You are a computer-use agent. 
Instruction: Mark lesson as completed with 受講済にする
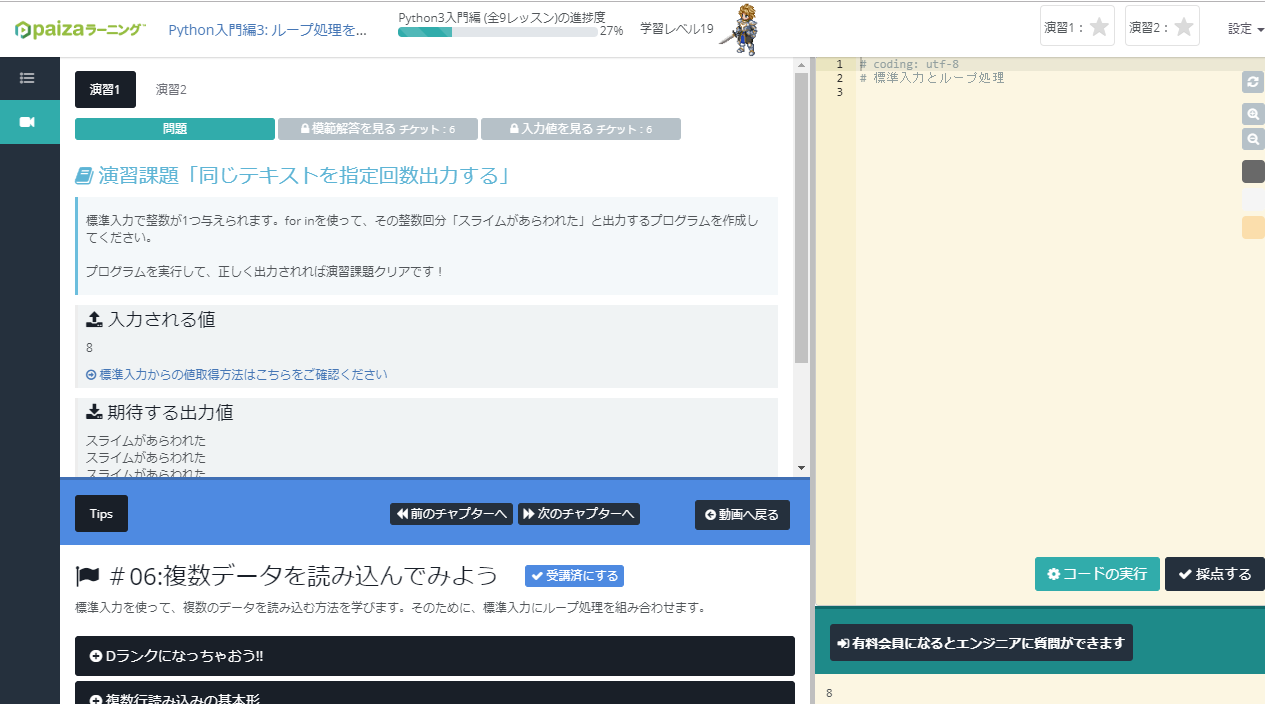tap(574, 576)
